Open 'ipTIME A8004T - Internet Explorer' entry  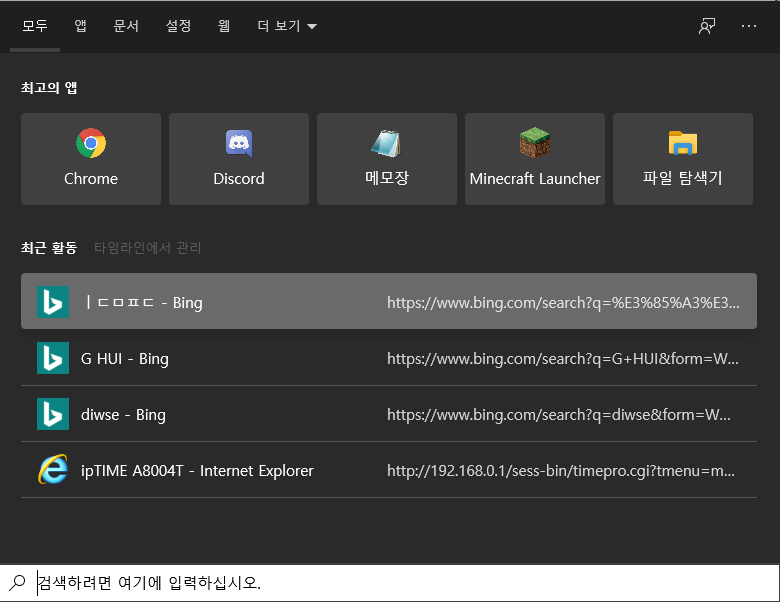tap(389, 470)
